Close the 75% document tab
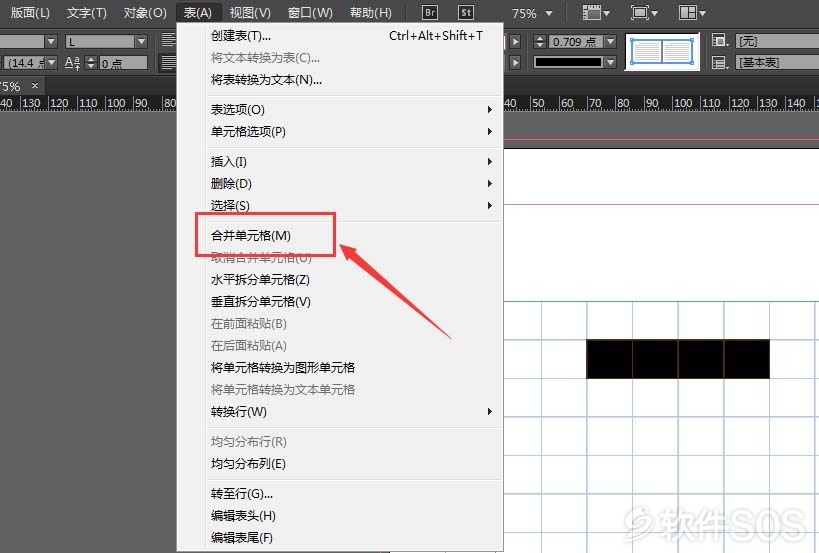Screen dimensions: 819x553 (x=35, y=85)
